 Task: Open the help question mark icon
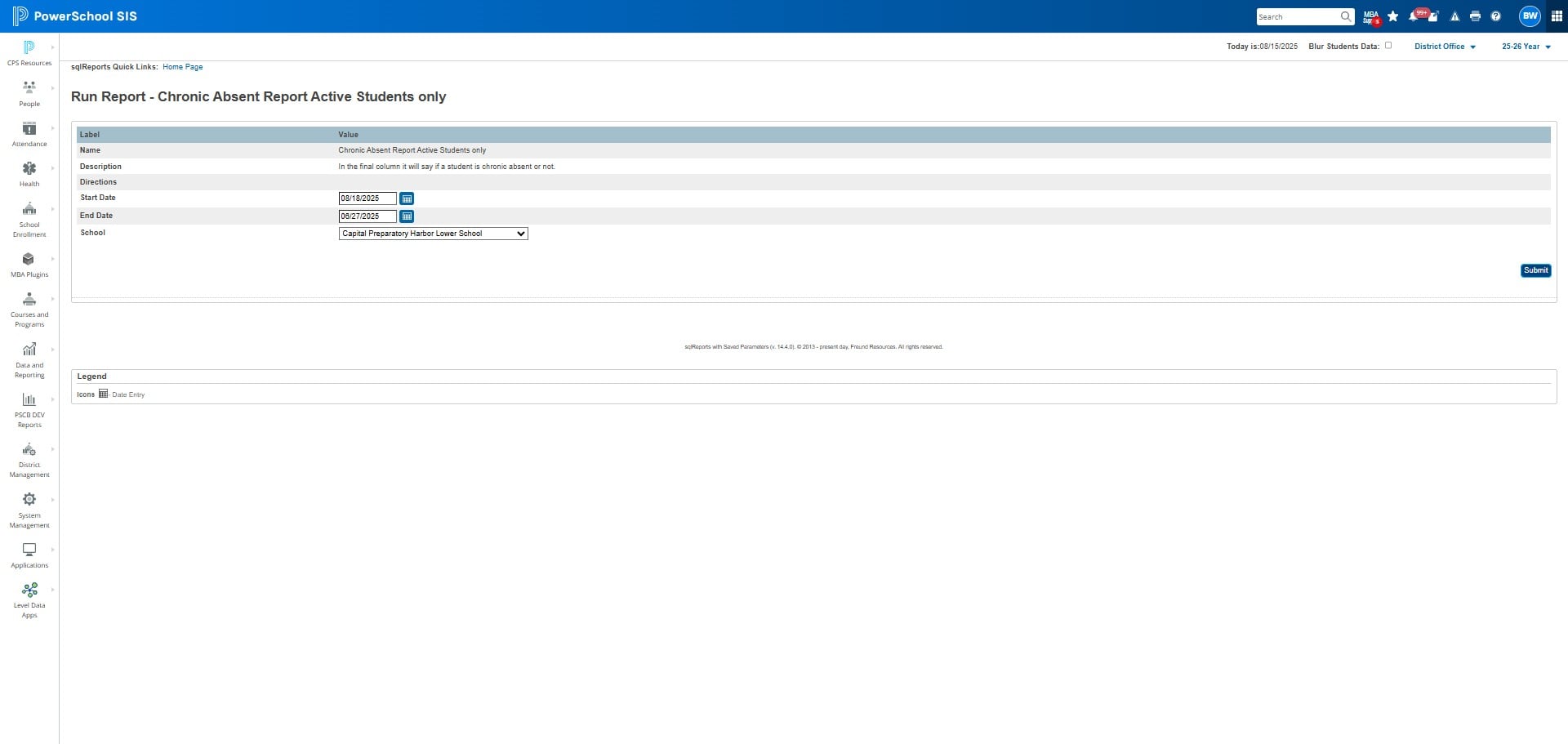point(1495,16)
